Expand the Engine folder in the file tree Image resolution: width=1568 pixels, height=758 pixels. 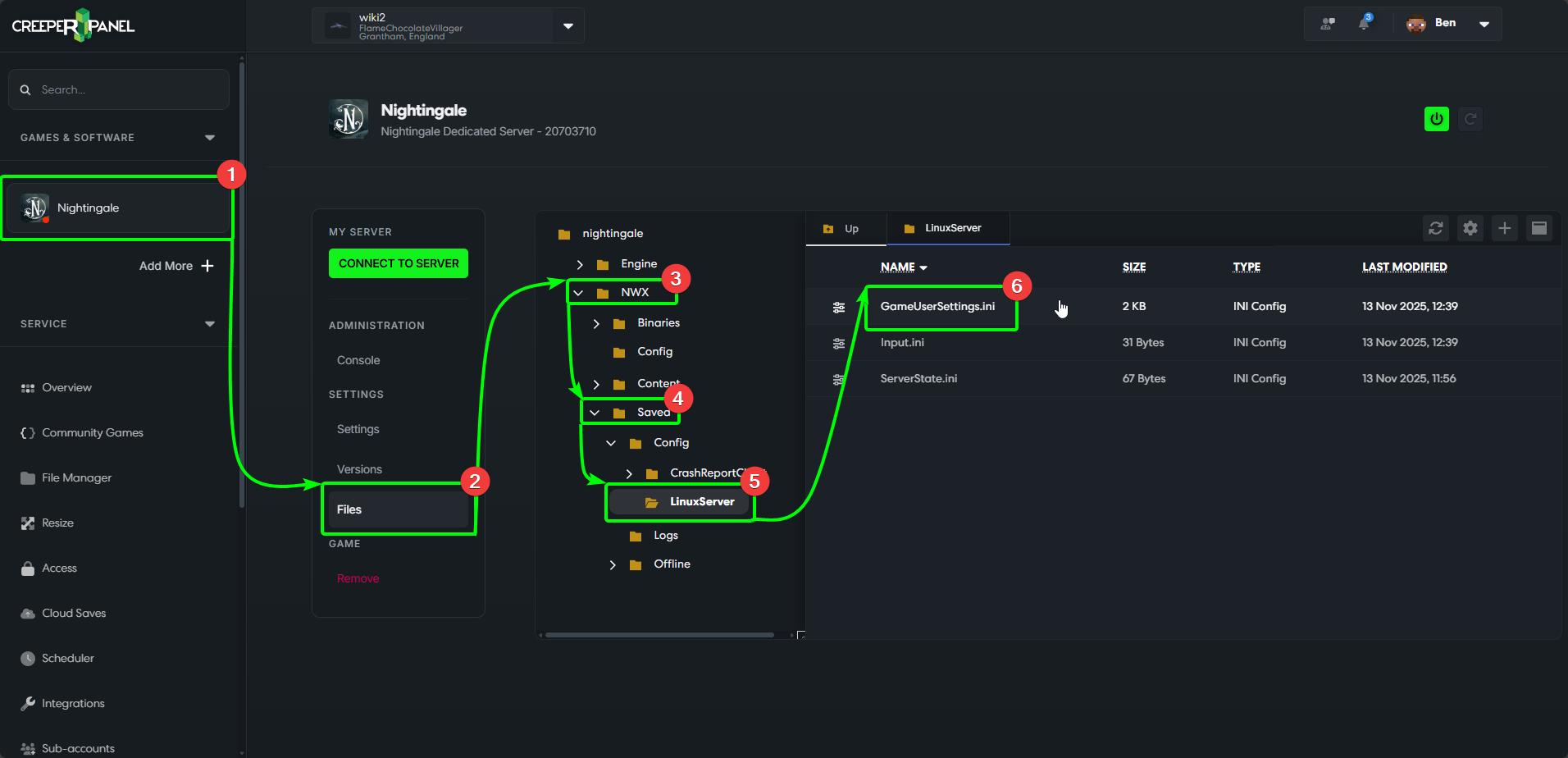(x=581, y=264)
